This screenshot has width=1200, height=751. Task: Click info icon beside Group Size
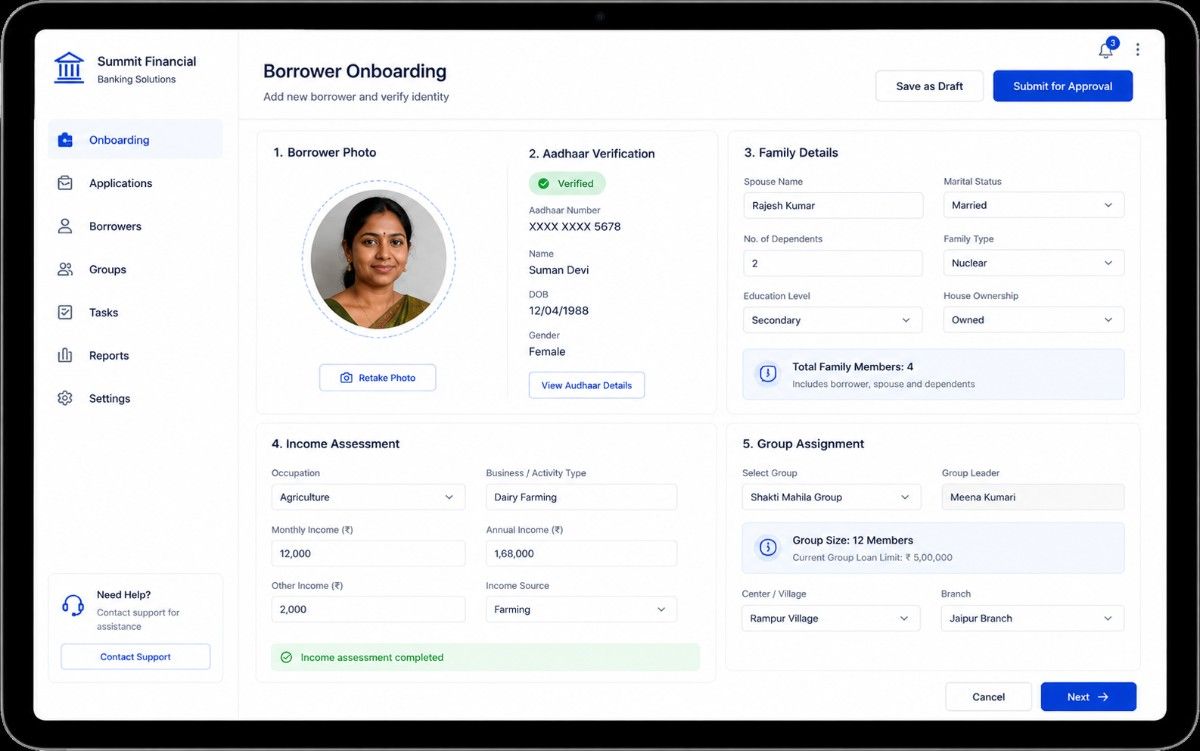coord(768,547)
